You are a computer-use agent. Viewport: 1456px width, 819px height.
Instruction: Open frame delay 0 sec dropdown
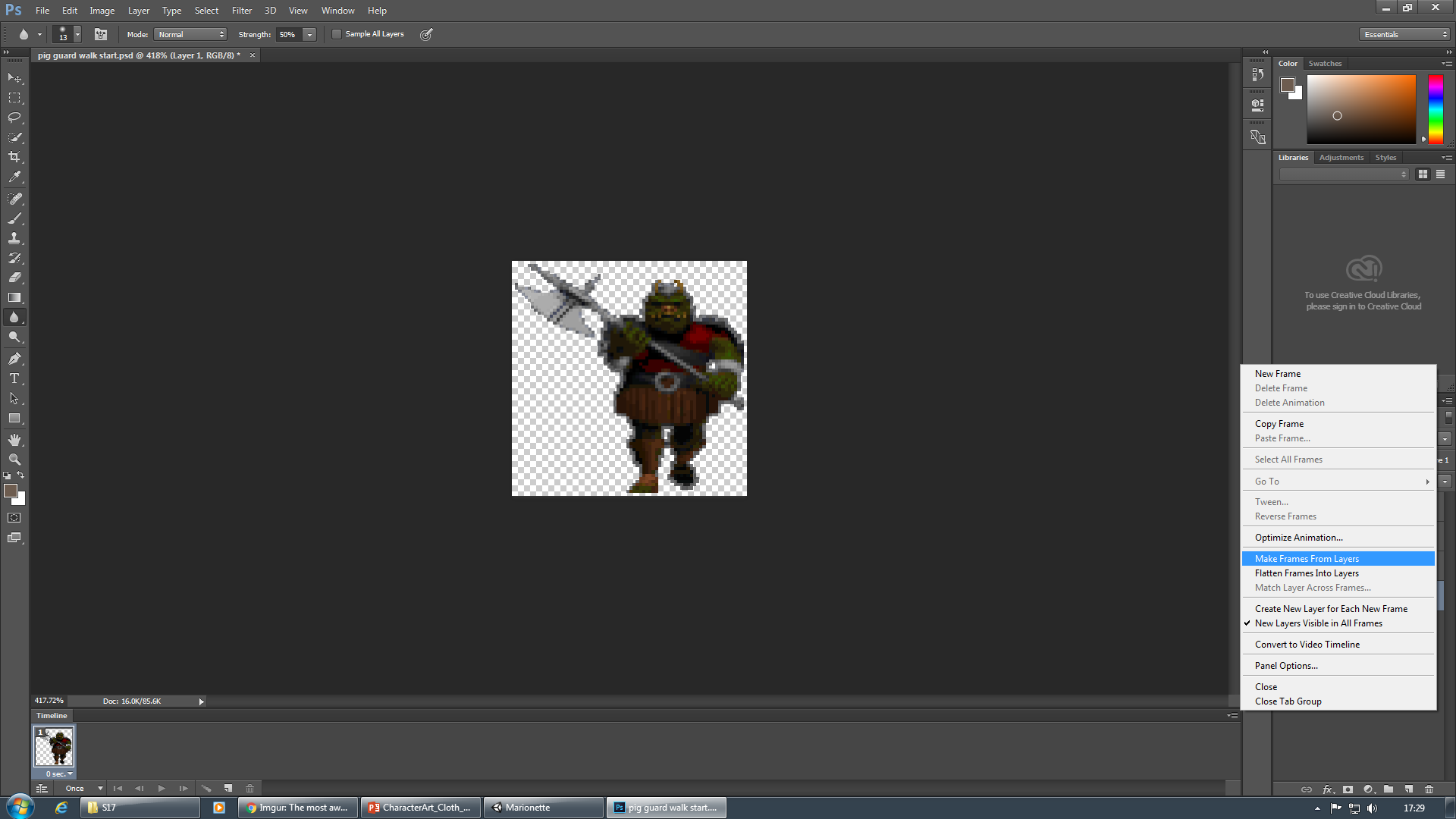(58, 774)
